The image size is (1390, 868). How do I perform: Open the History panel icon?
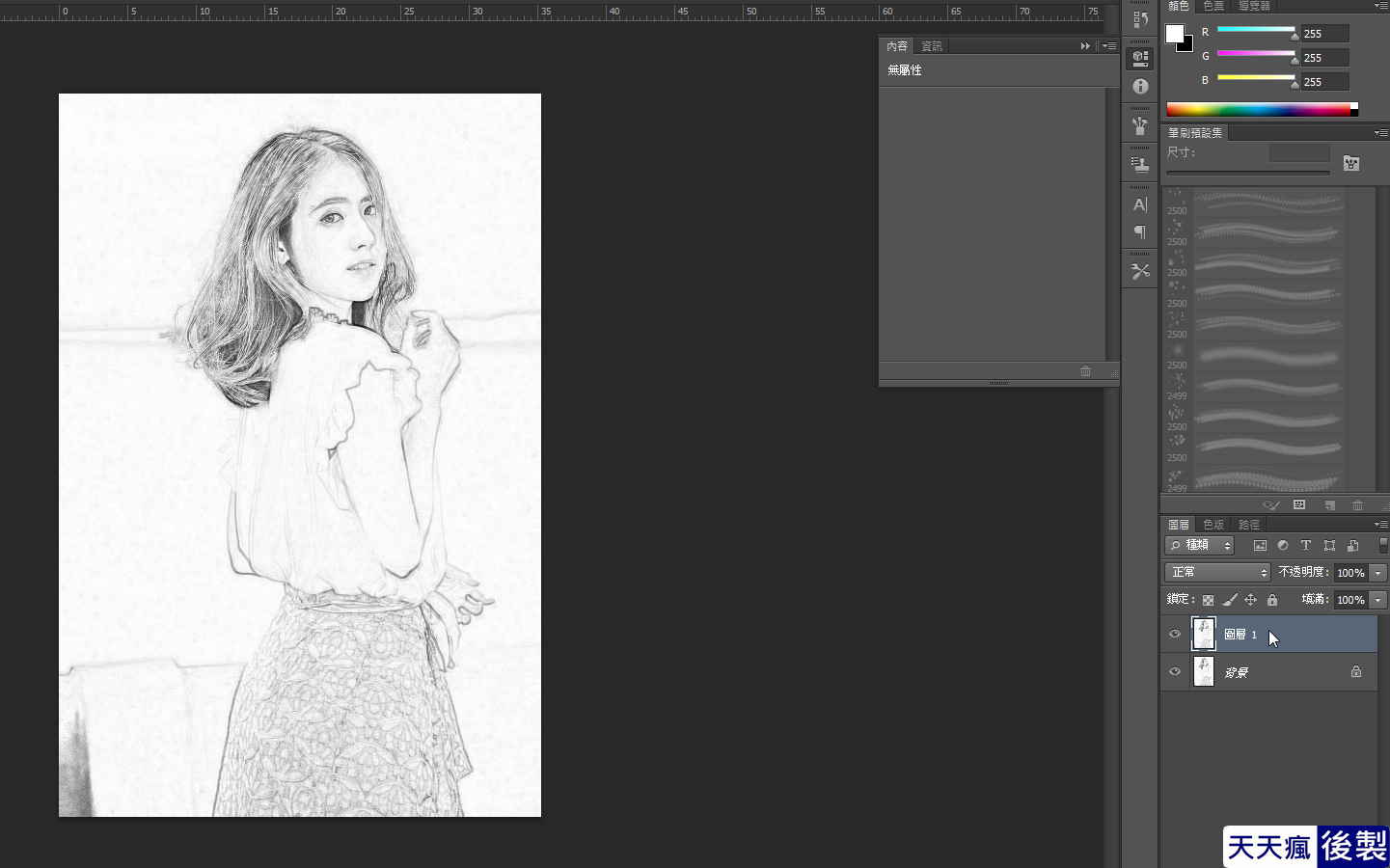click(x=1140, y=19)
